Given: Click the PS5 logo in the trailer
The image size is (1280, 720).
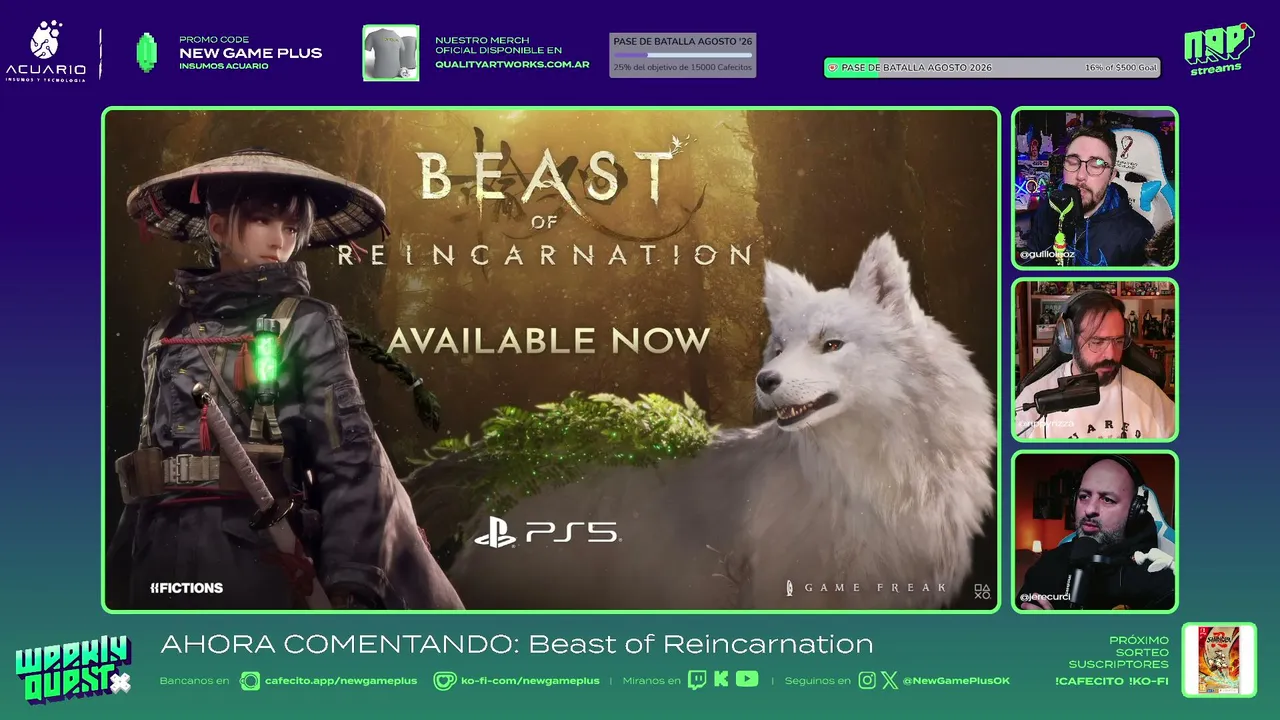Looking at the screenshot, I should [x=547, y=533].
